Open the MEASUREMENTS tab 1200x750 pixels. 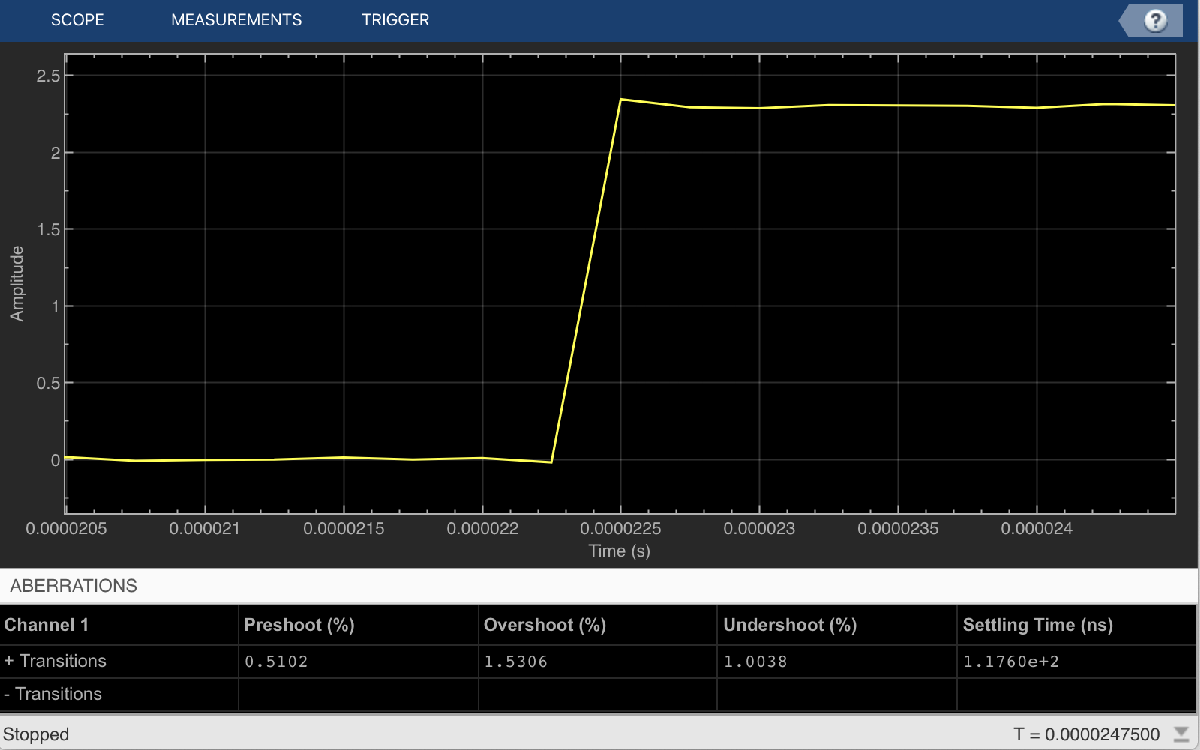point(236,19)
